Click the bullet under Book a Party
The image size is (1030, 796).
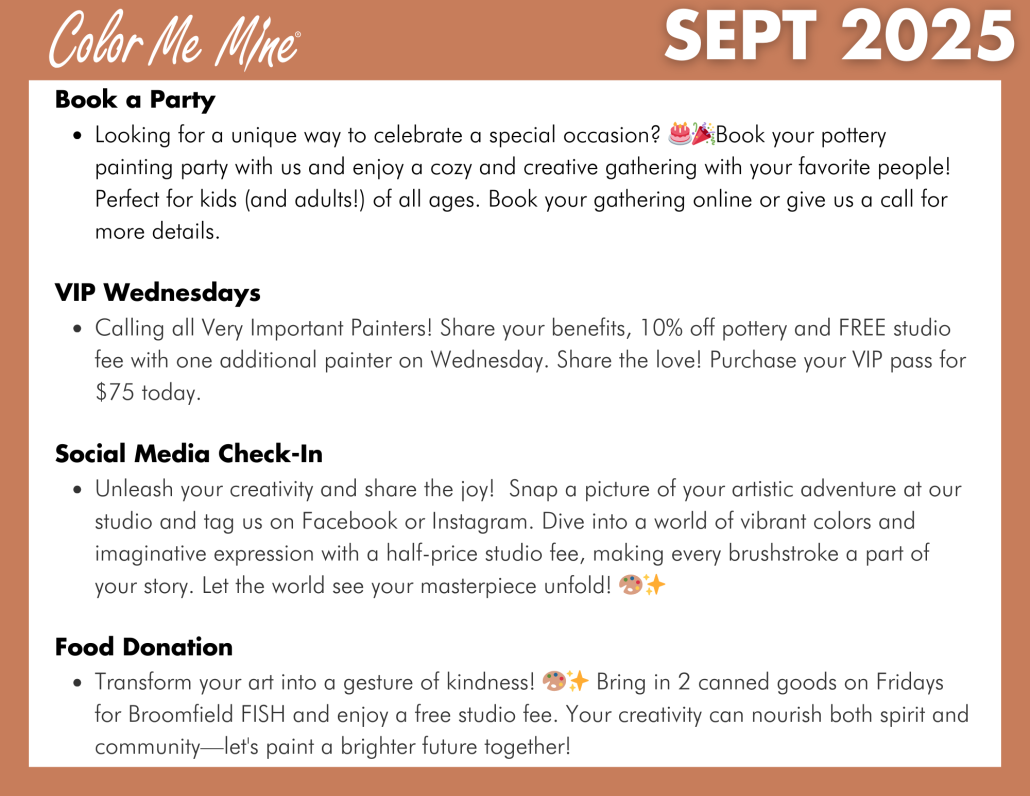(78, 136)
